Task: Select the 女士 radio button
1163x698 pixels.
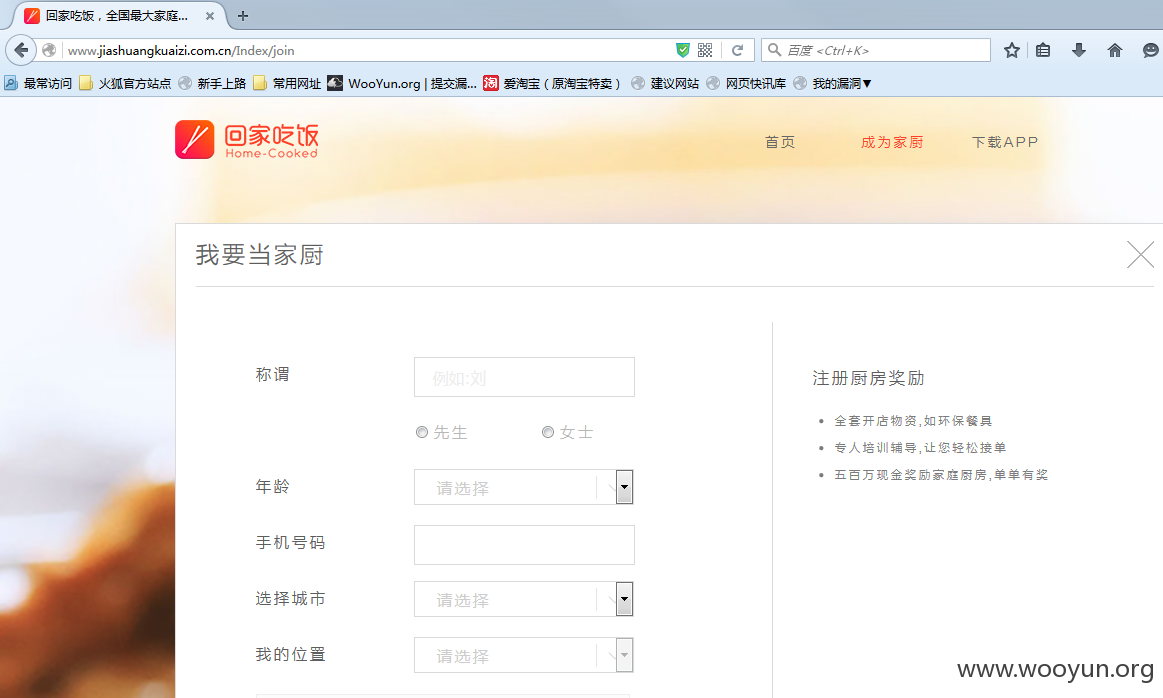Action: coord(548,432)
